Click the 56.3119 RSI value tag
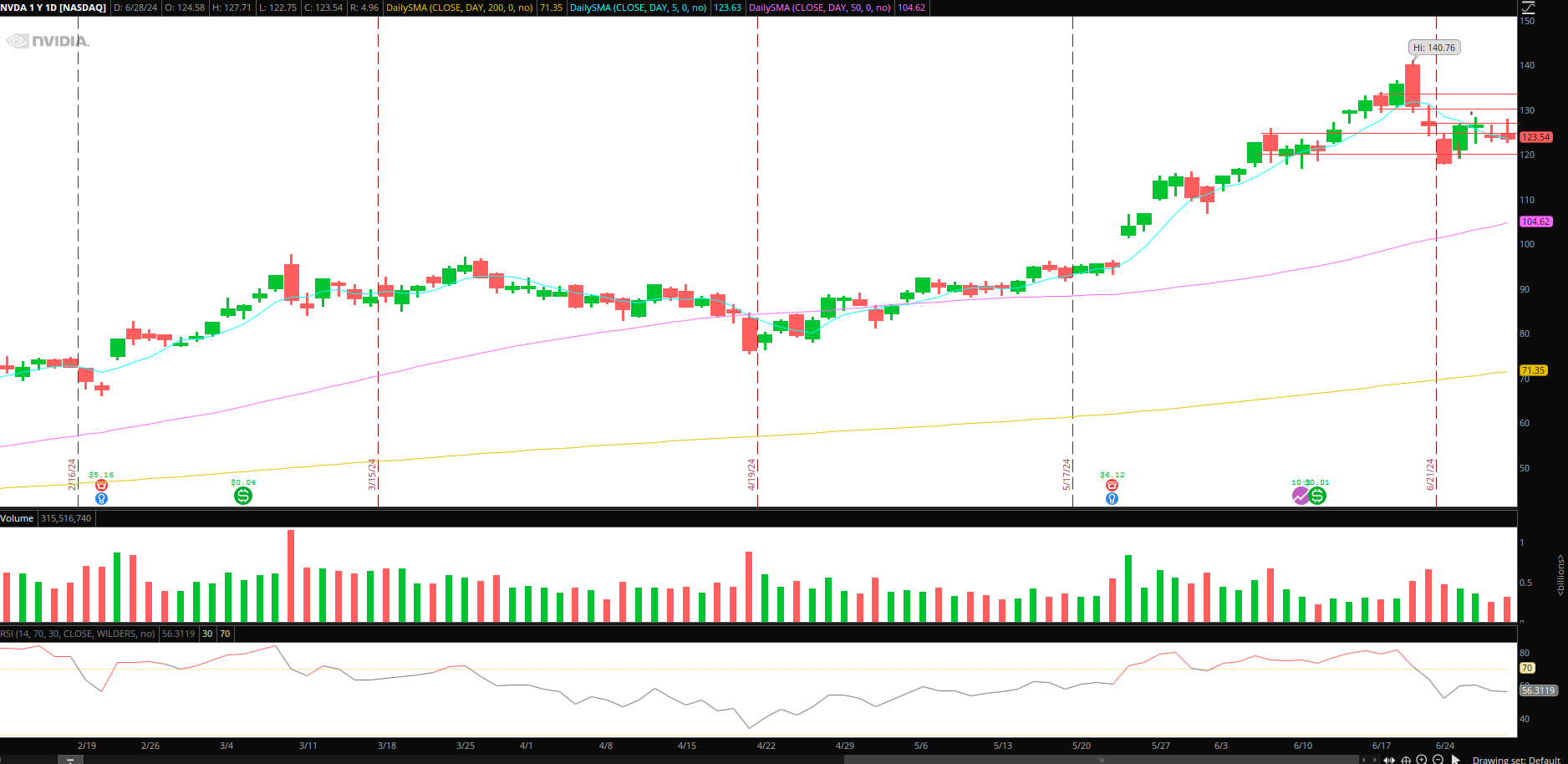The image size is (1568, 764). [1538, 690]
